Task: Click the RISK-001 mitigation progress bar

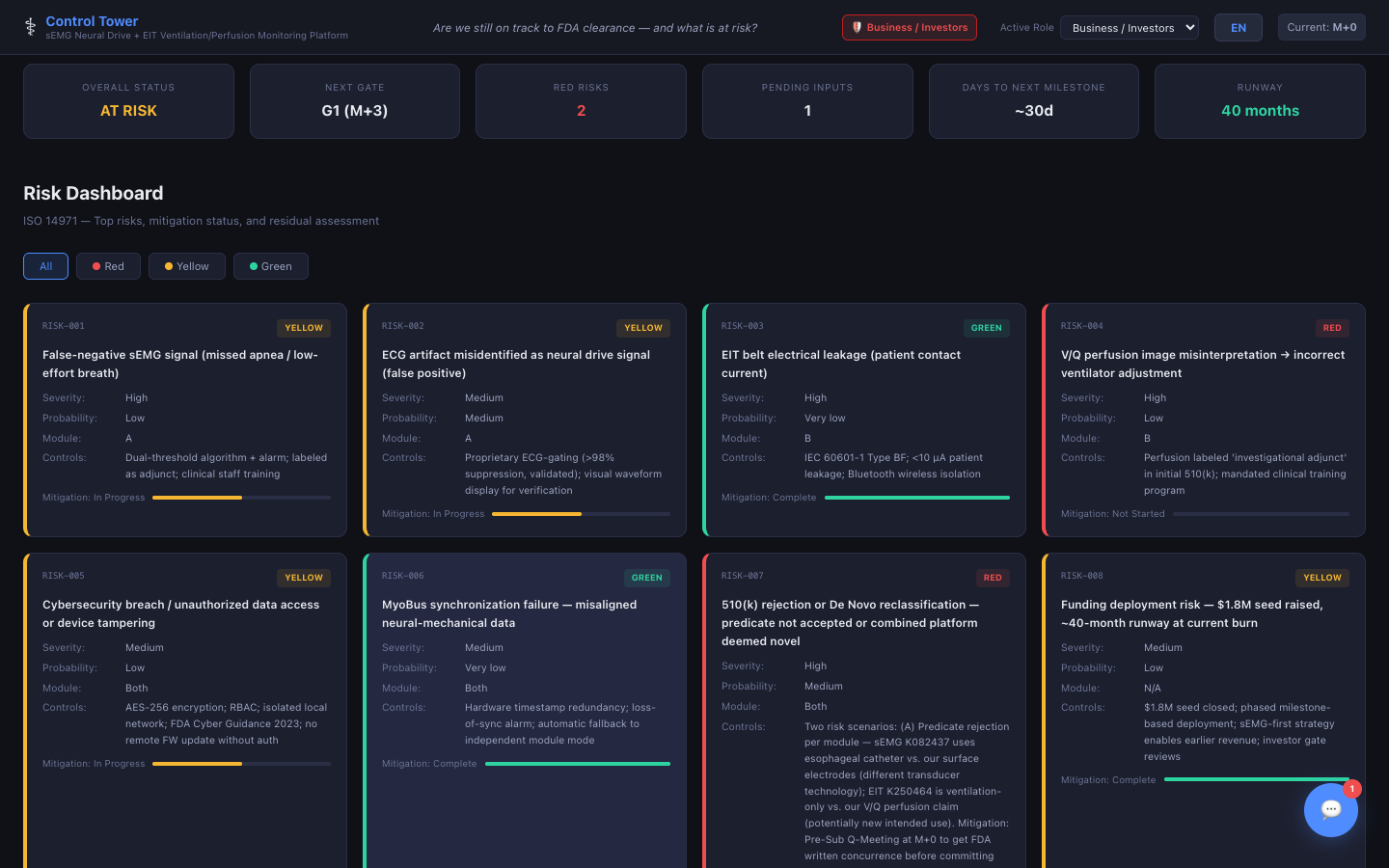Action: (x=241, y=498)
